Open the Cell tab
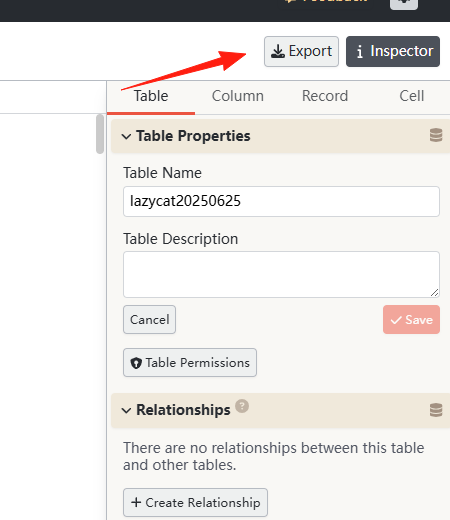The height and width of the screenshot is (520, 450). [x=412, y=96]
